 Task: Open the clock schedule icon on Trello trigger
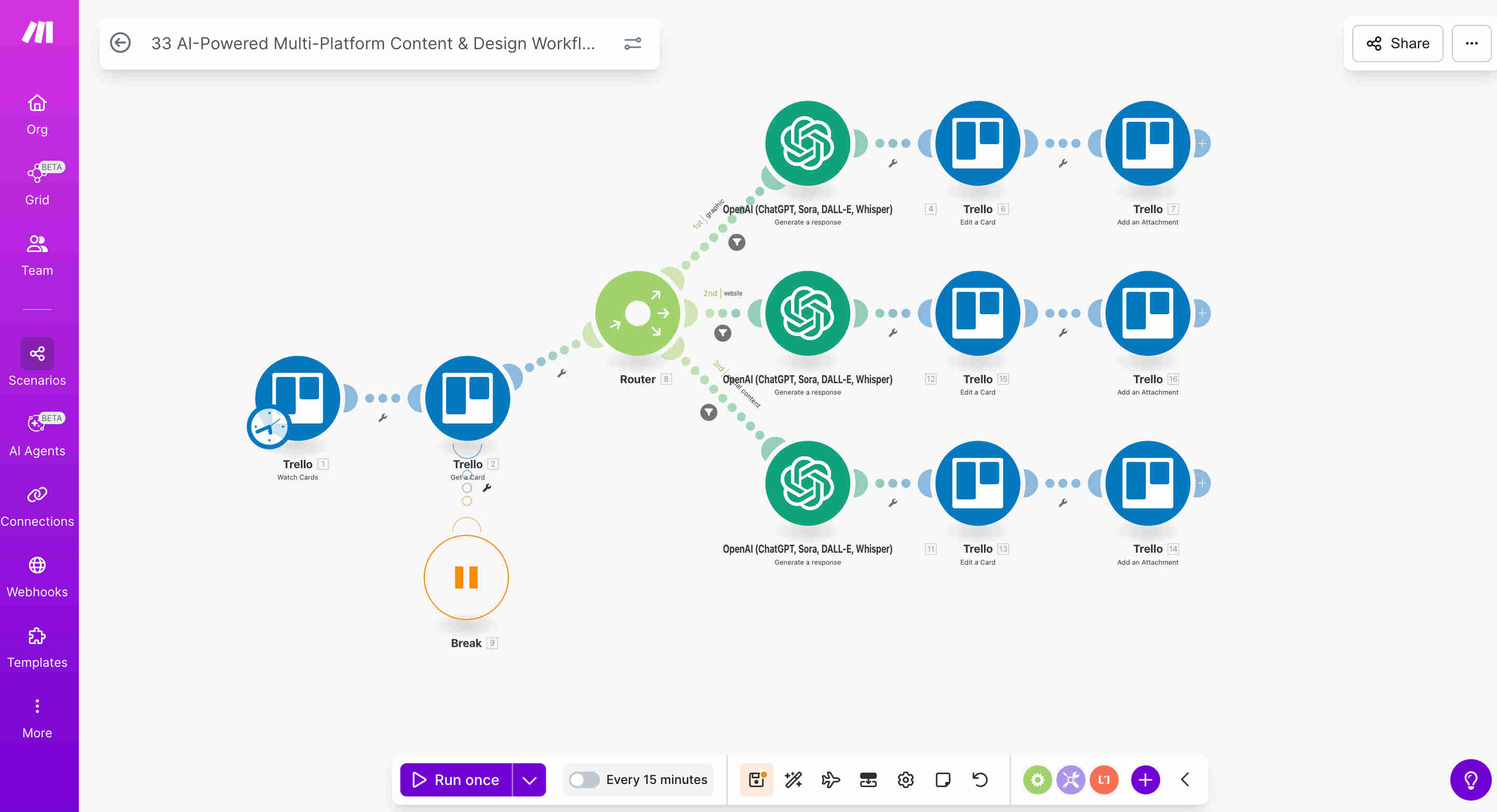click(x=269, y=427)
